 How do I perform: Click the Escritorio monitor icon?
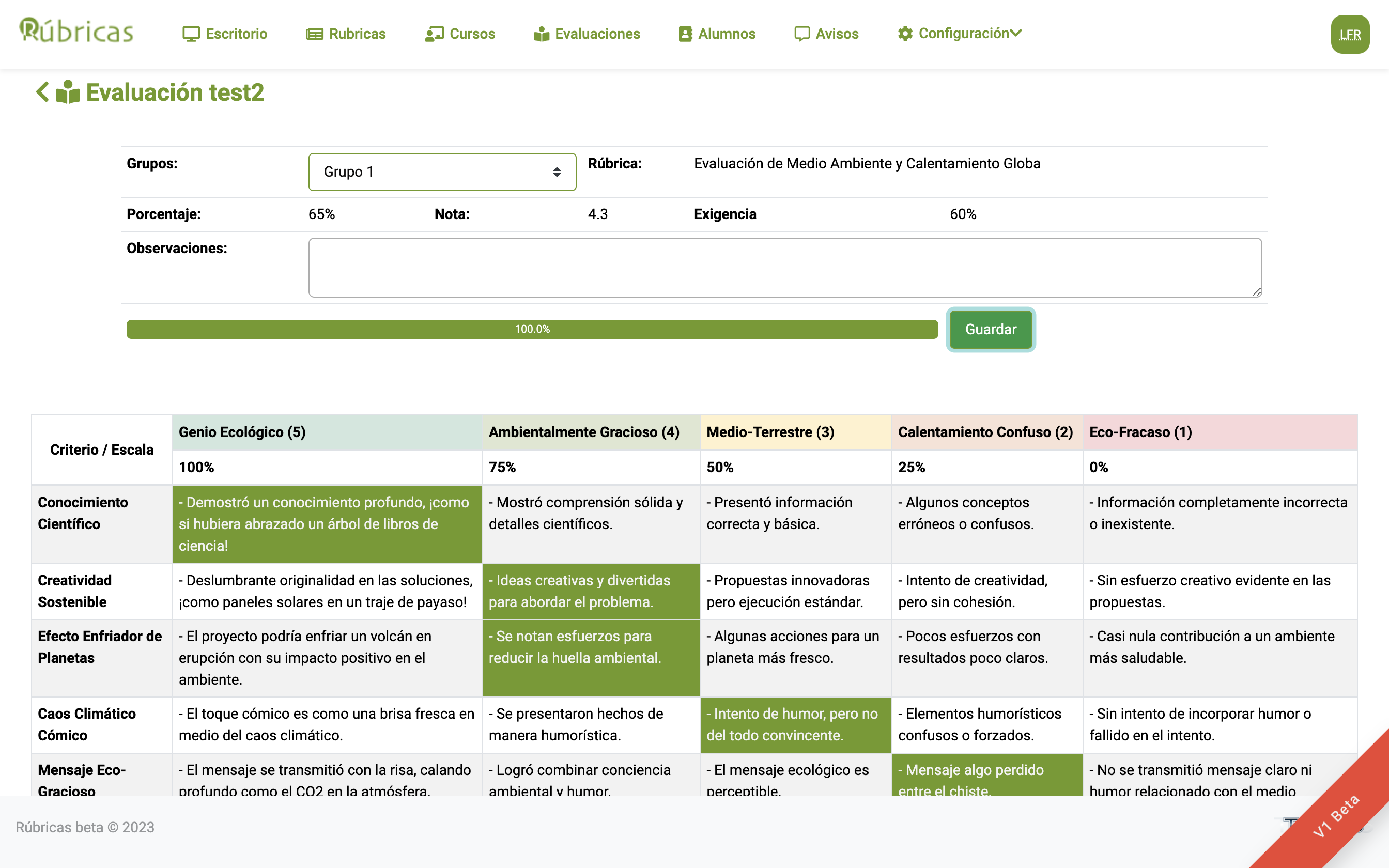(191, 34)
